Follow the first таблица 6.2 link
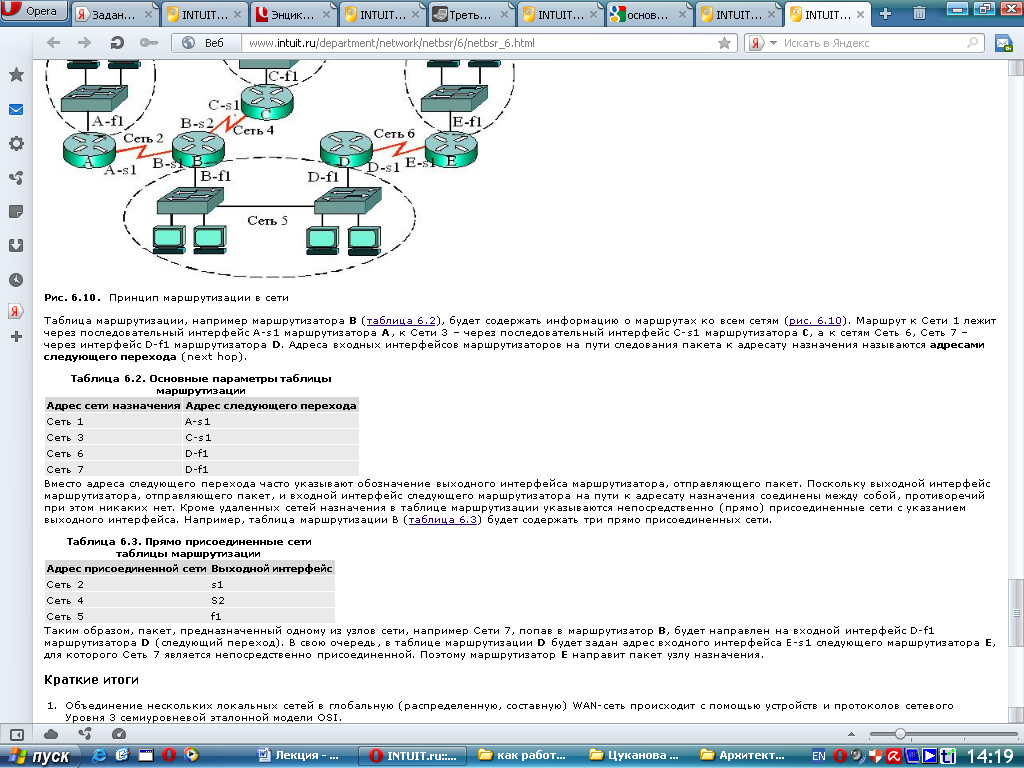Screen dimensions: 1024x768 (x=401, y=321)
